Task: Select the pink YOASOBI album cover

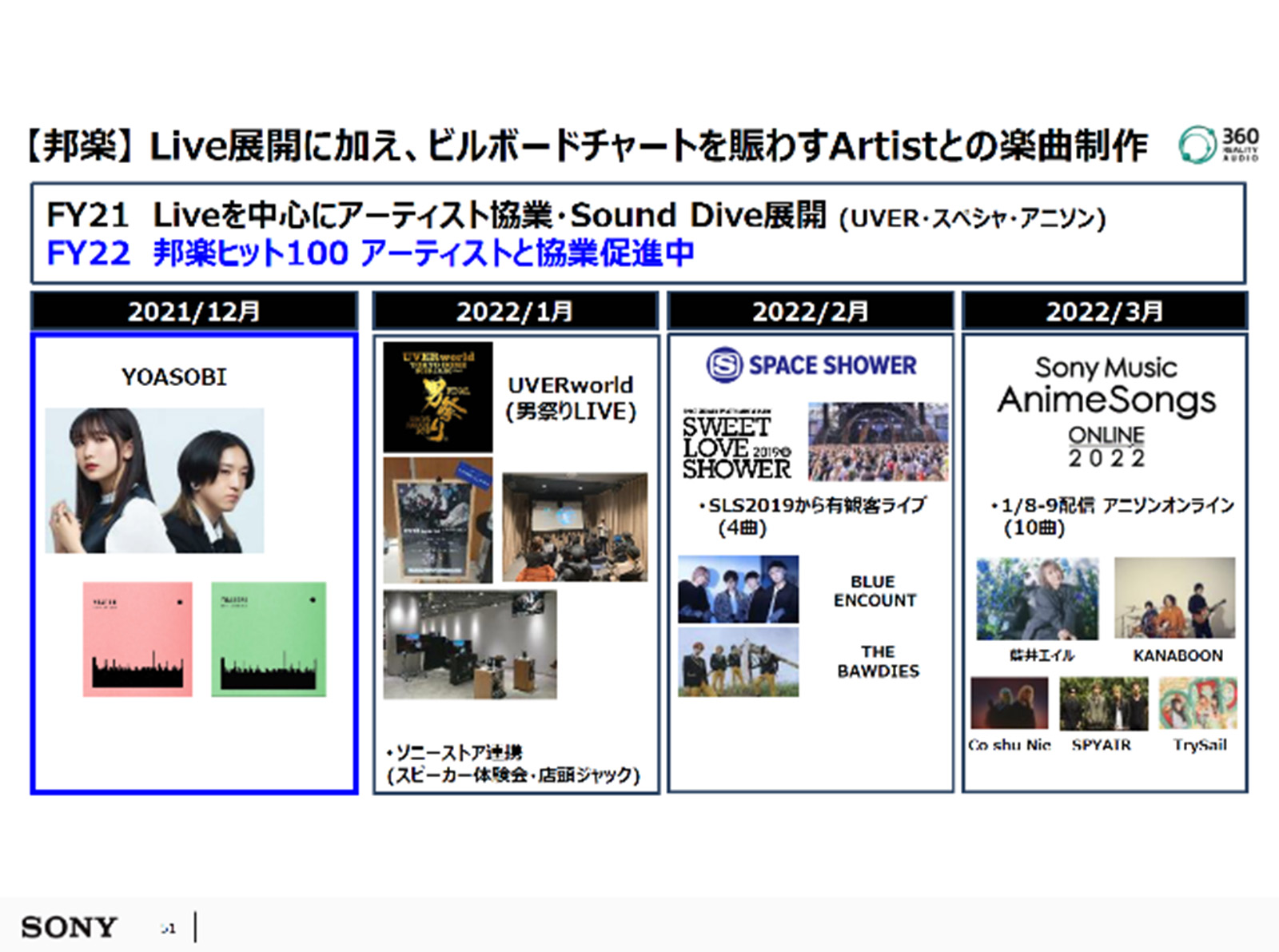Action: 137,639
